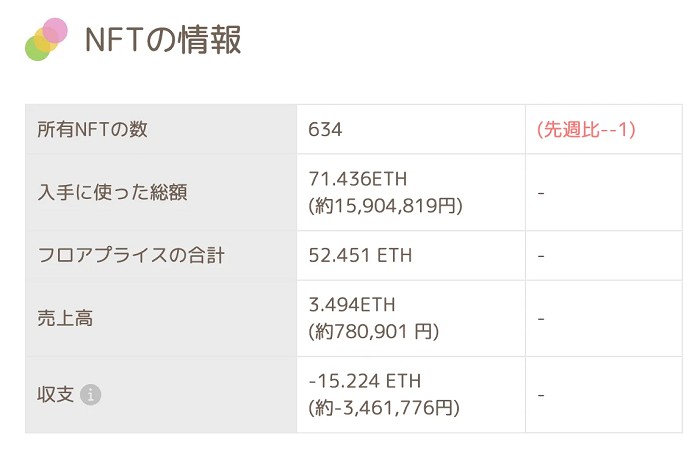Click the 3.494ETH sales value
The image size is (700, 467).
tap(353, 305)
